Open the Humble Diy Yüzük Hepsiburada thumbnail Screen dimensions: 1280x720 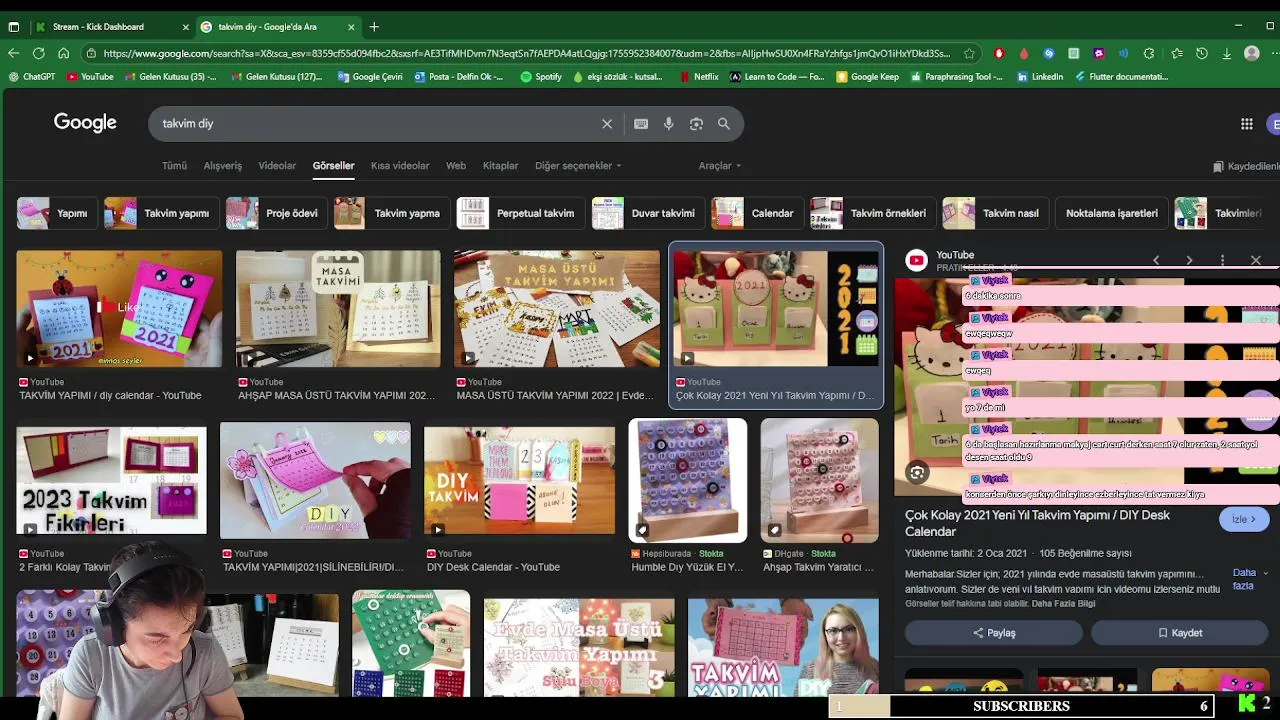pos(687,480)
